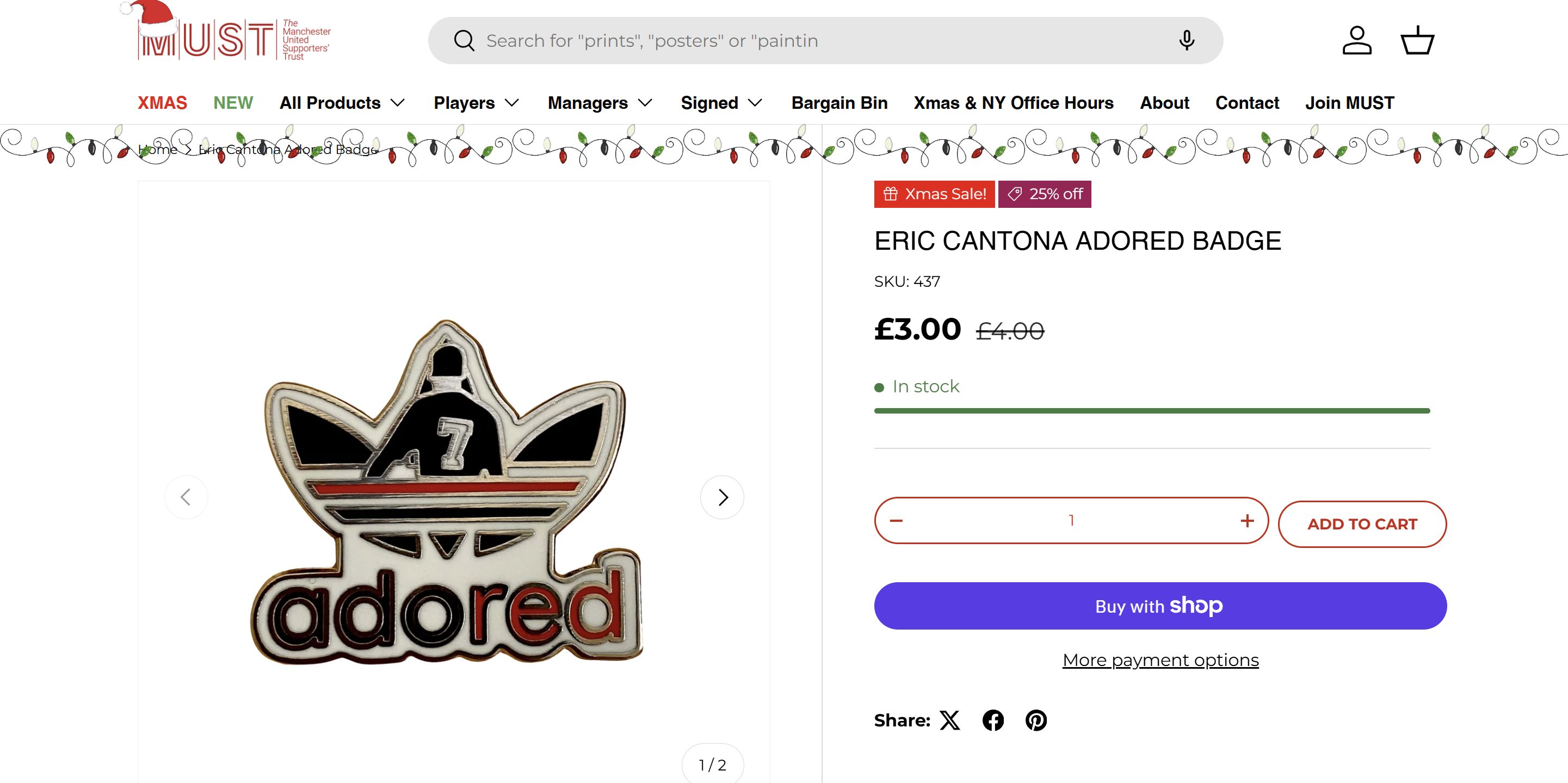This screenshot has height=783, width=1568.
Task: Click the voice search microphone icon
Action: click(1186, 41)
